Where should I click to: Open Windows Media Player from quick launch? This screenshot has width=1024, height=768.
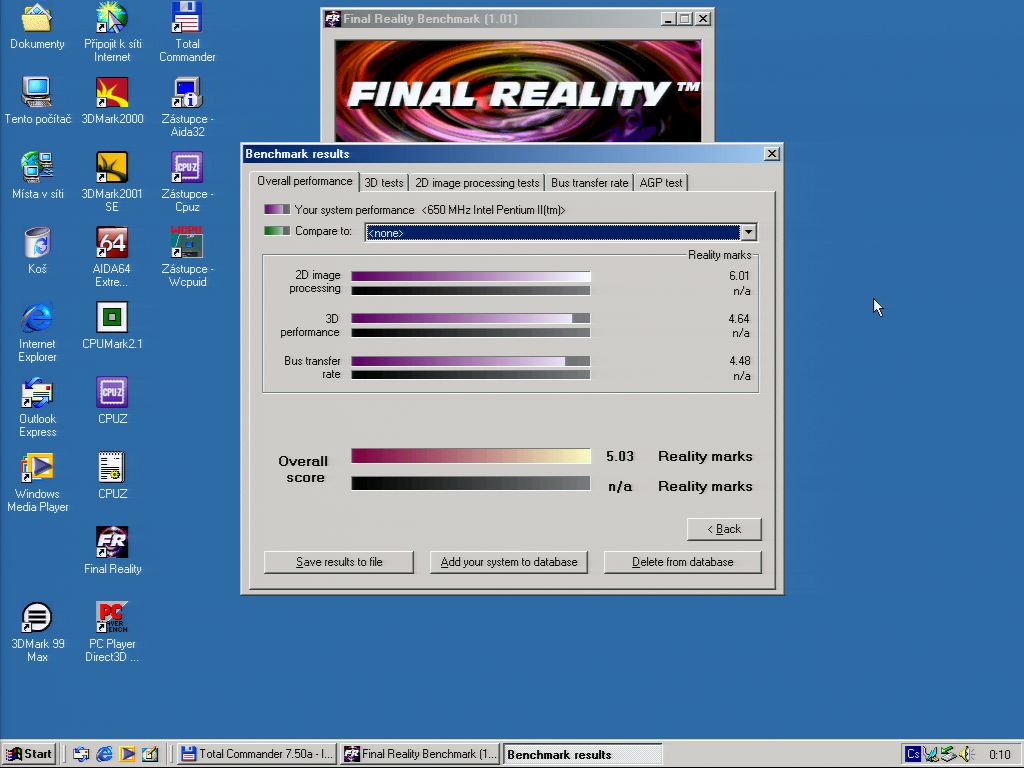pos(127,754)
